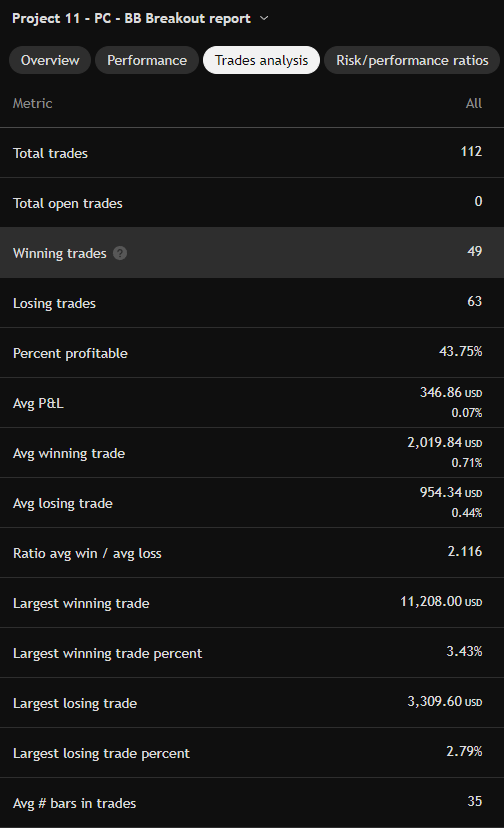The height and width of the screenshot is (828, 504).
Task: Click the Metric column header
Action: tap(33, 104)
